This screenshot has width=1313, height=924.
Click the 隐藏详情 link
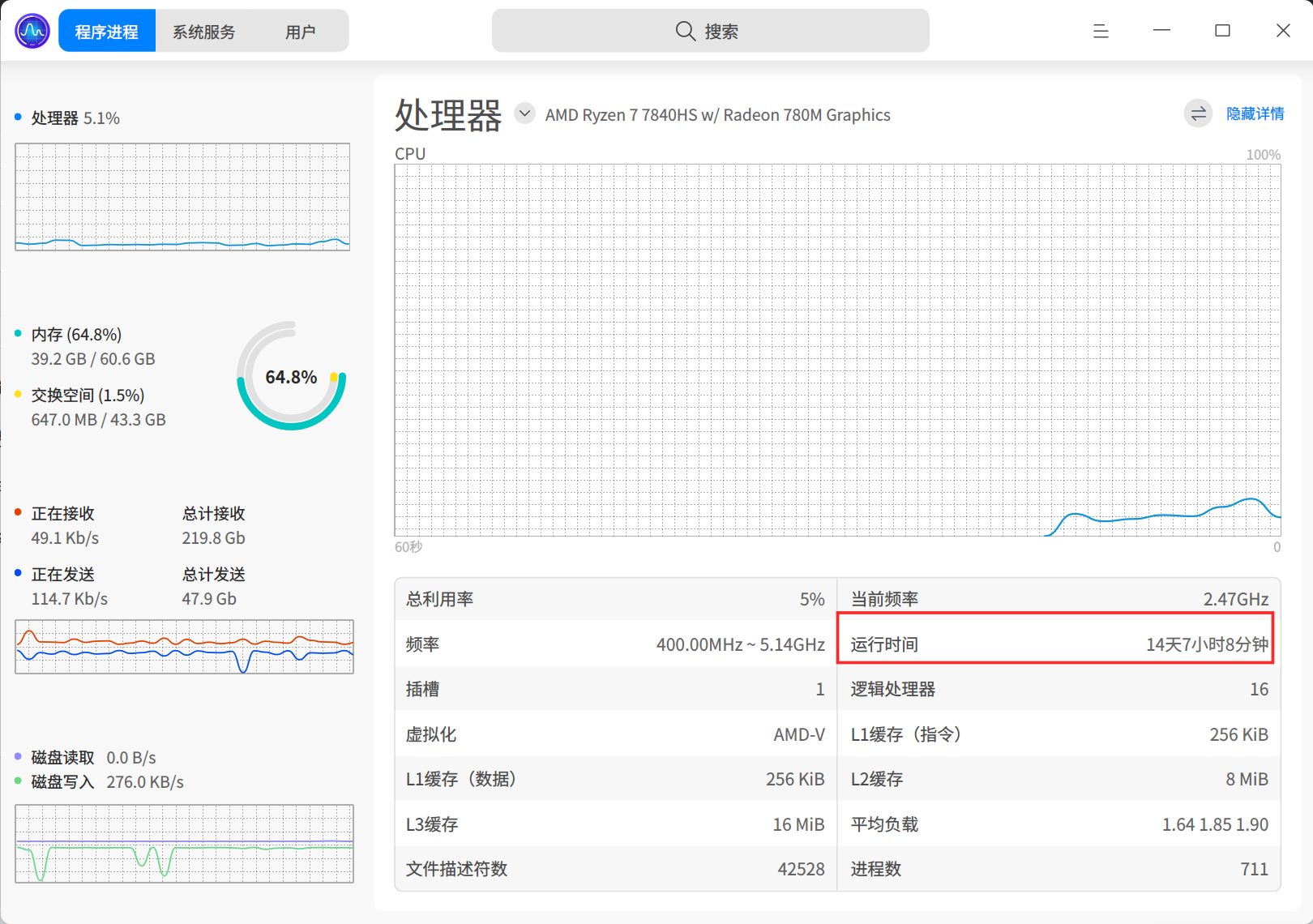point(1255,113)
